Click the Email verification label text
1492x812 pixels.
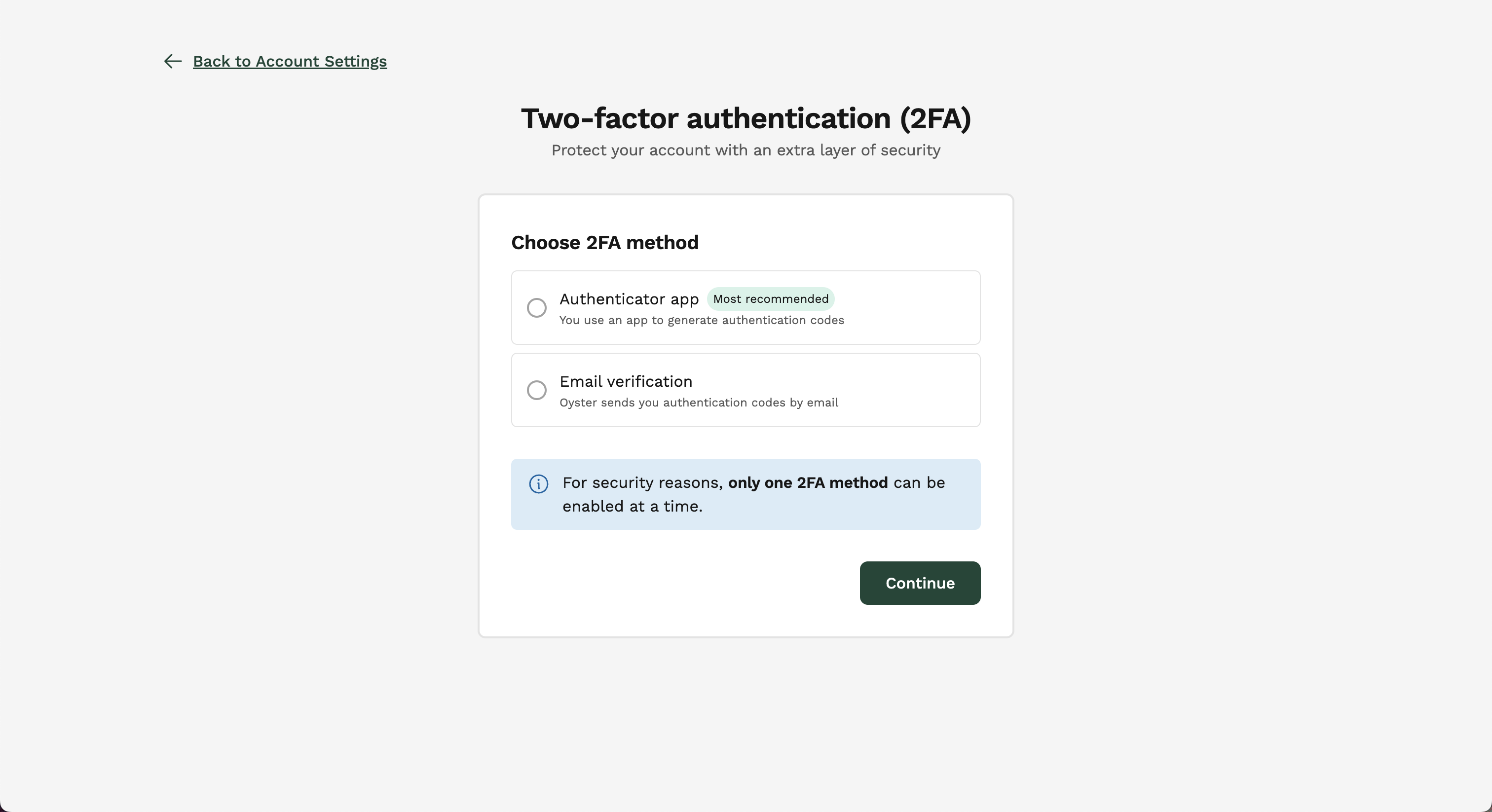(626, 381)
